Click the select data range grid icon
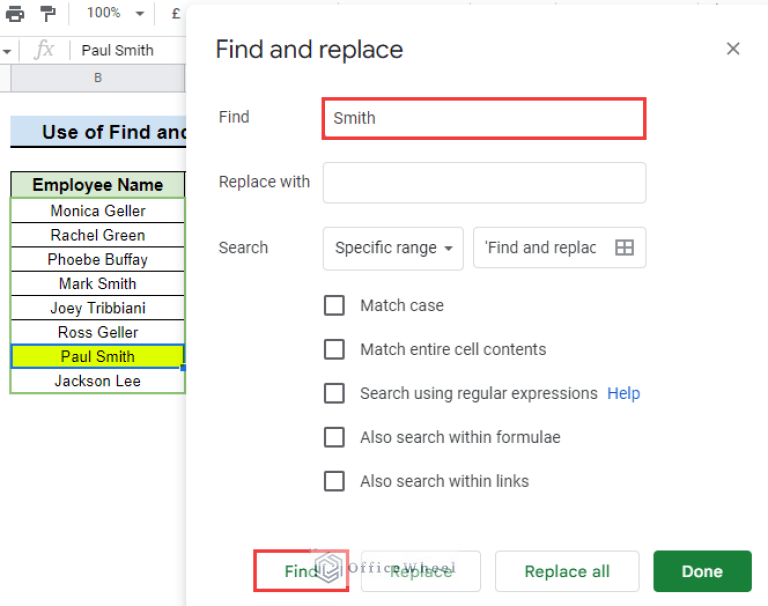The height and width of the screenshot is (606, 768). tap(624, 248)
